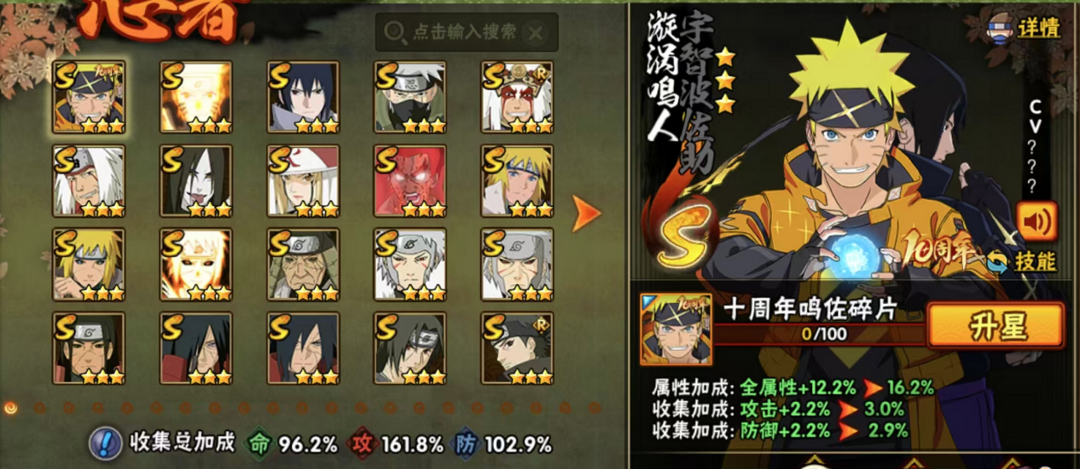Select the dark-haired Sasuke ninja portrait
This screenshot has height=469, width=1080.
(x=303, y=96)
